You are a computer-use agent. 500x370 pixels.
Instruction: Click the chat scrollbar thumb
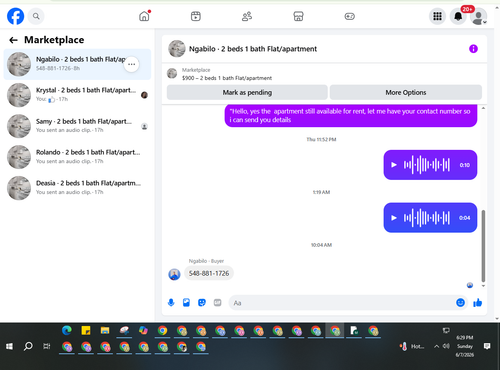(483, 246)
